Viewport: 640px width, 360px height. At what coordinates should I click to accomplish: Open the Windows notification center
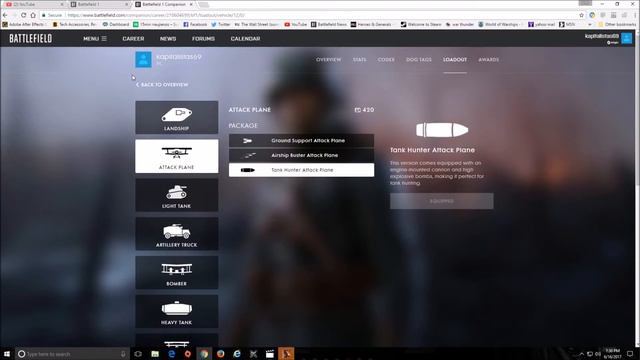(x=630, y=354)
